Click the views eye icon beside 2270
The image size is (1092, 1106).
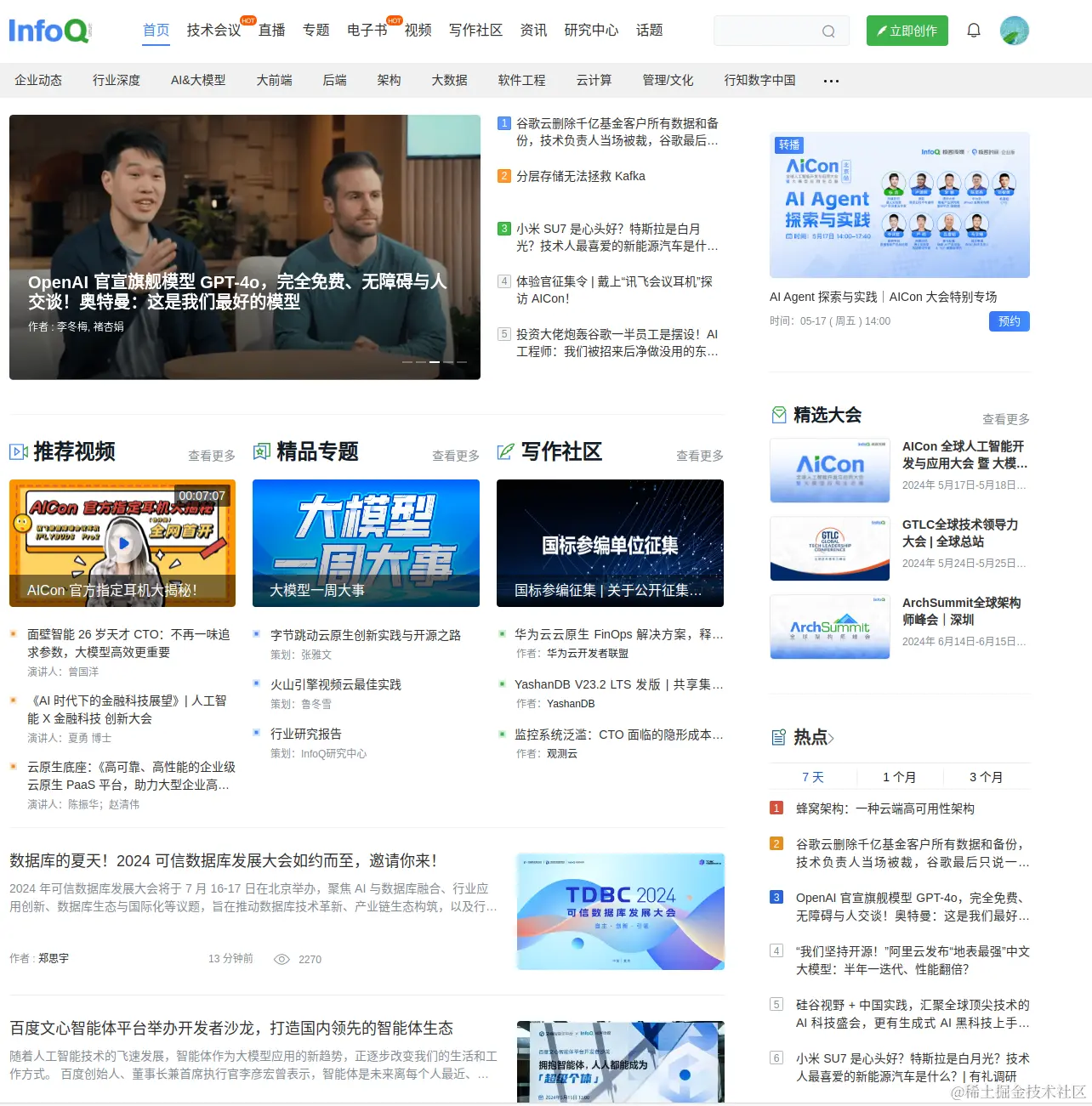(282, 959)
